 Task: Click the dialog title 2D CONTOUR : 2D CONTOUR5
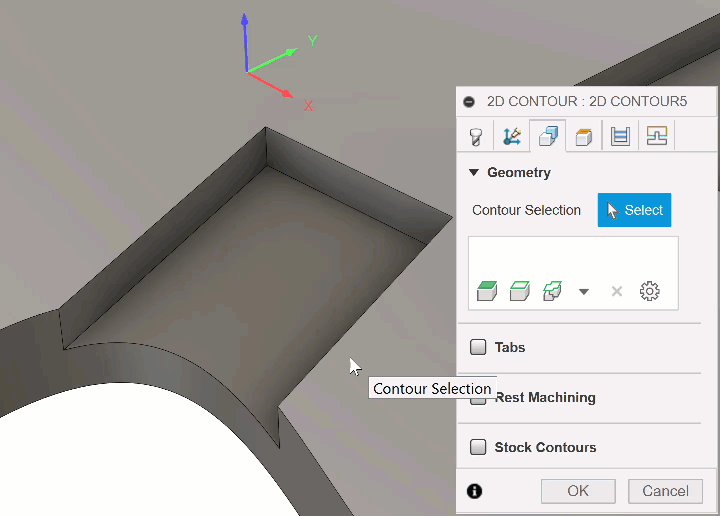tap(587, 101)
